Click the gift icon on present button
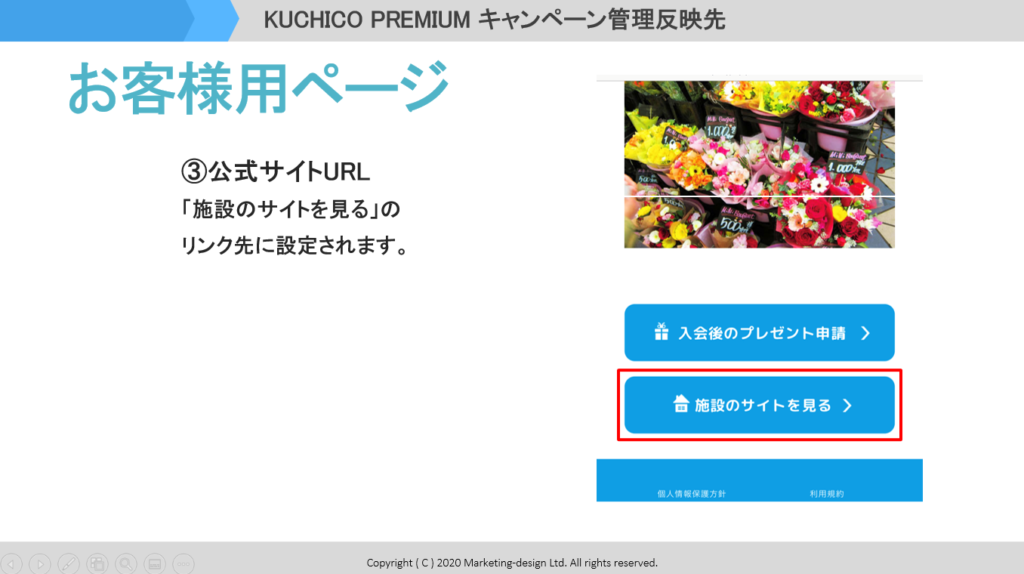The height and width of the screenshot is (574, 1024). pos(662,332)
